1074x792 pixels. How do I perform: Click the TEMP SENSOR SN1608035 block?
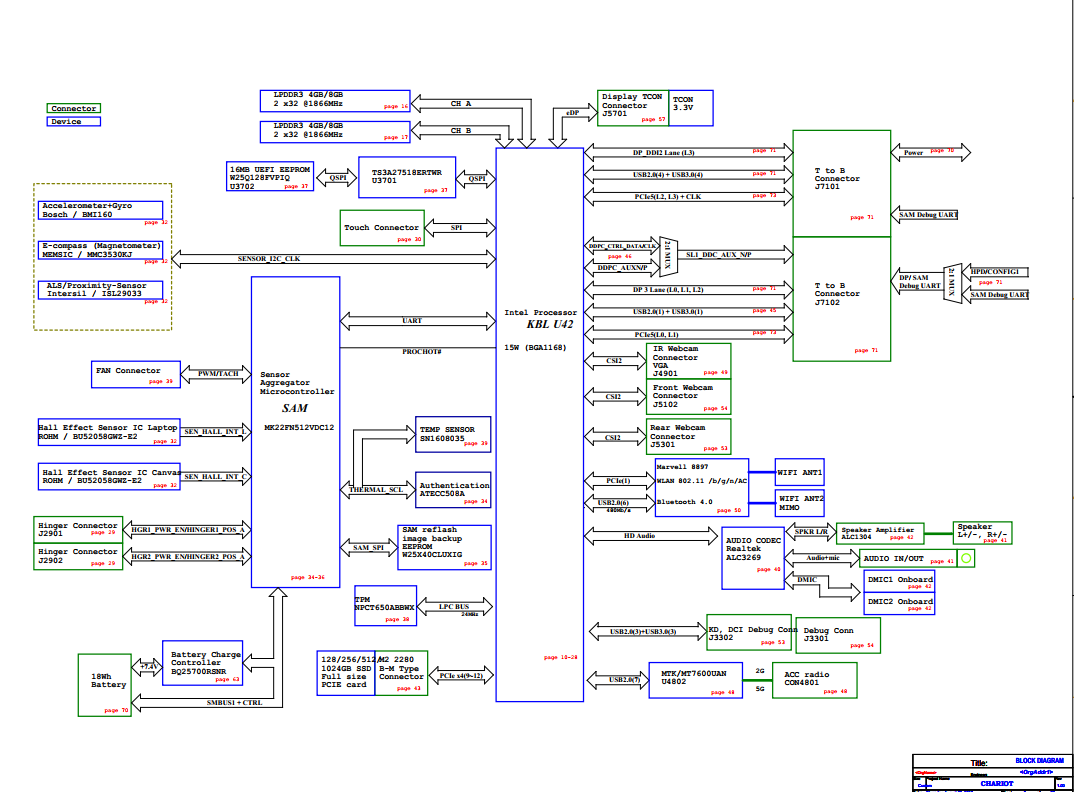tap(455, 434)
